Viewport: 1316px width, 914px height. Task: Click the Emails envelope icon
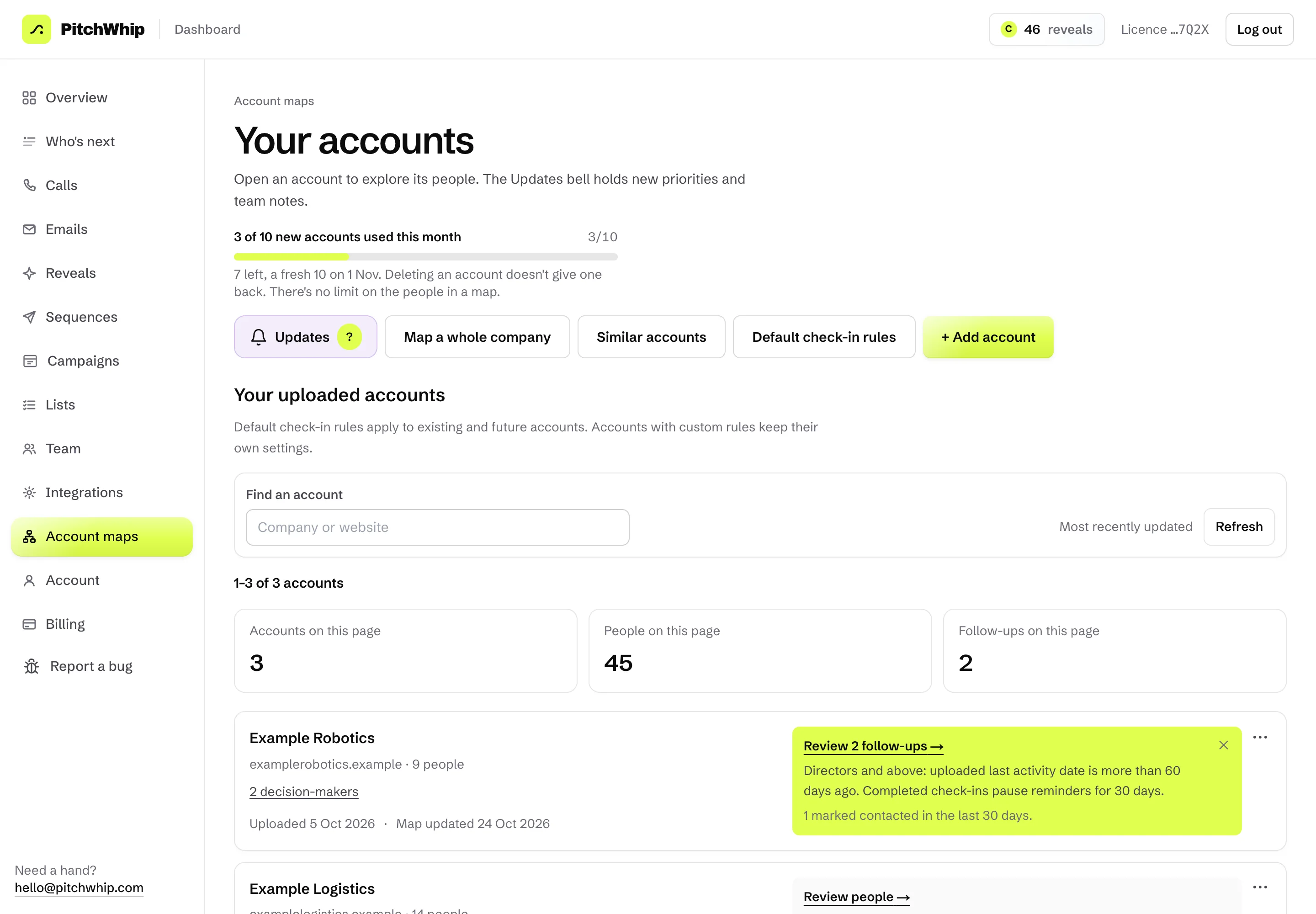click(x=29, y=229)
